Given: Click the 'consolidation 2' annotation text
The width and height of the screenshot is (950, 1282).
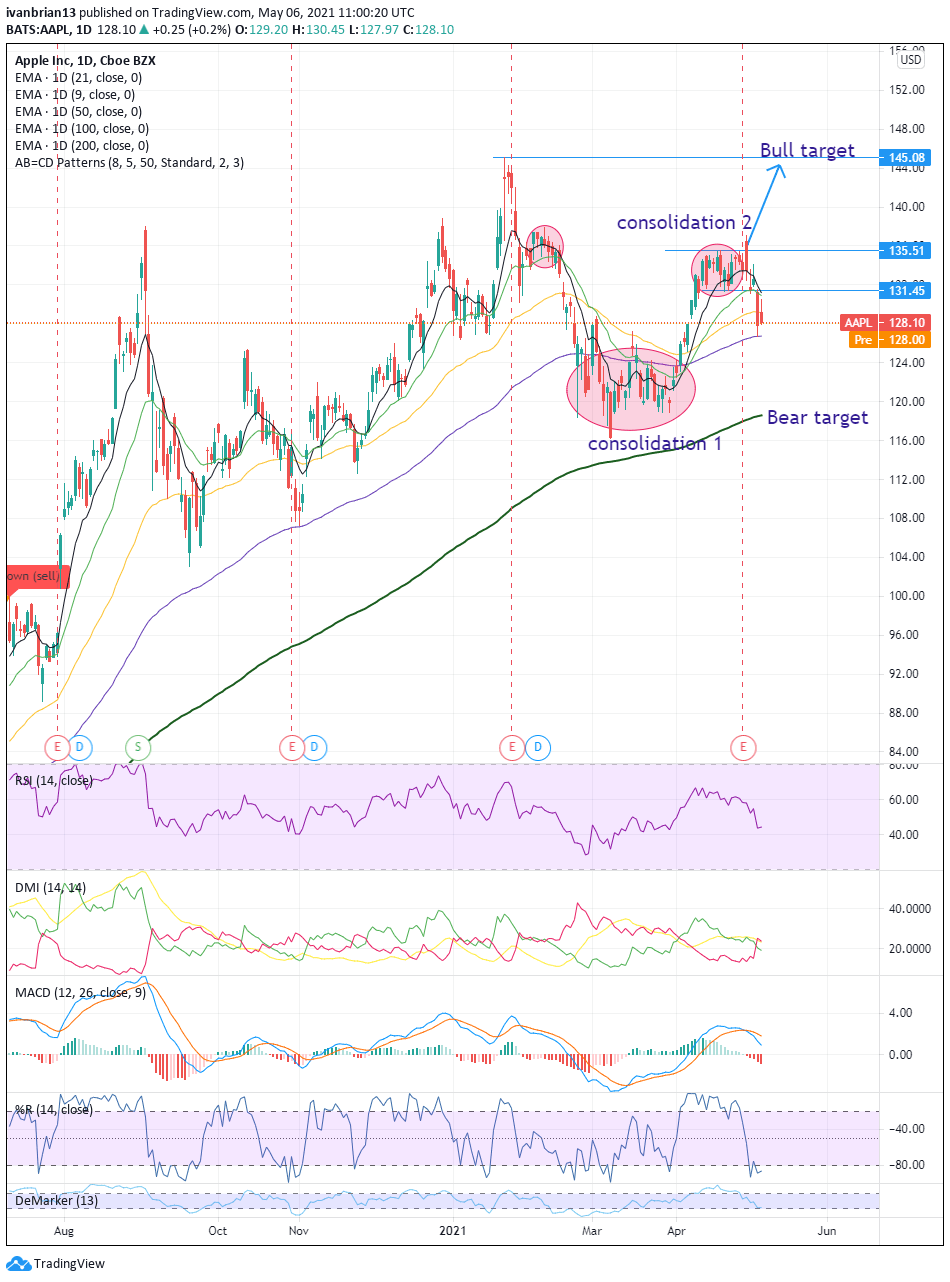Looking at the screenshot, I should coord(684,222).
